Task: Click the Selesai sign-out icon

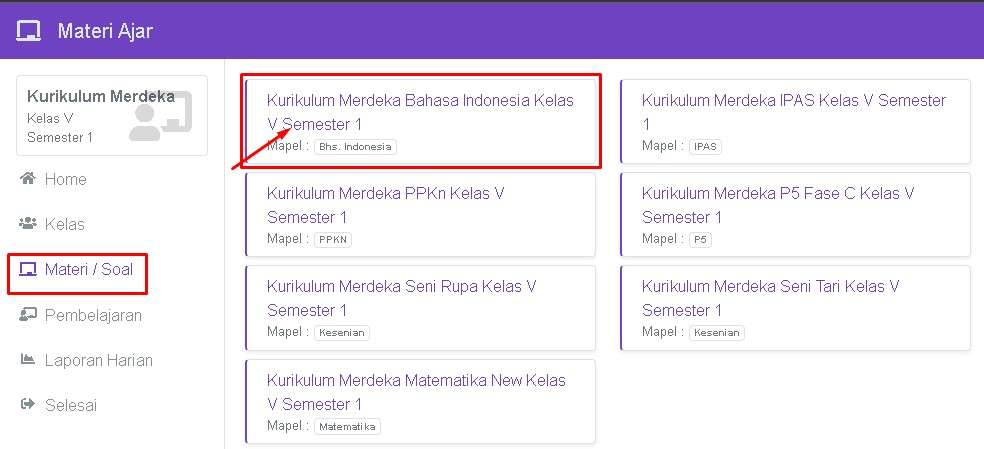Action: (x=28, y=405)
